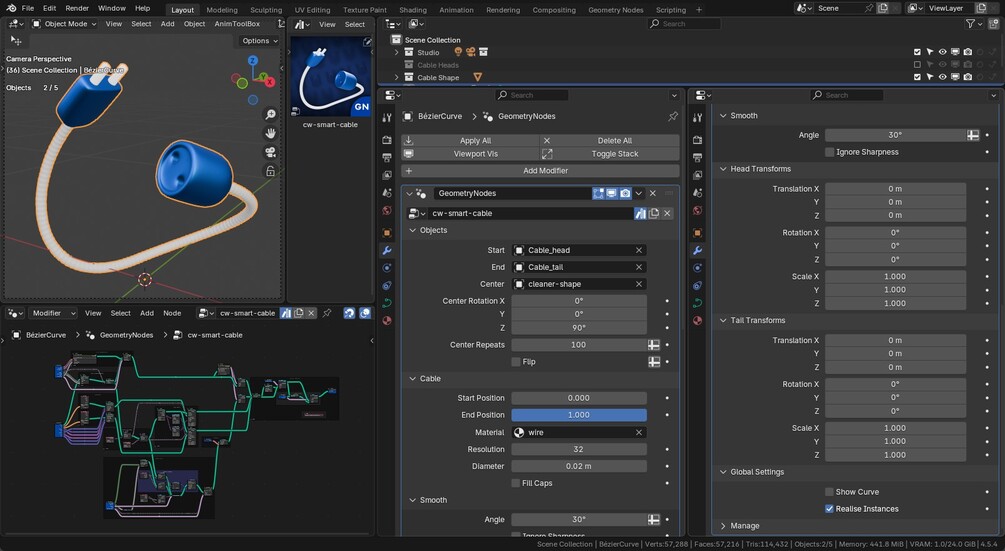Click the lock camera to view icon
1005x551 pixels.
click(270, 171)
